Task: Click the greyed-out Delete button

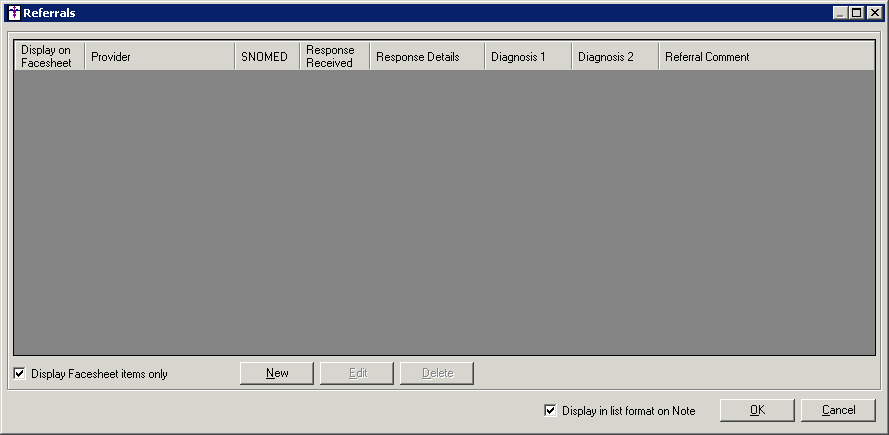Action: pyautogui.click(x=437, y=373)
